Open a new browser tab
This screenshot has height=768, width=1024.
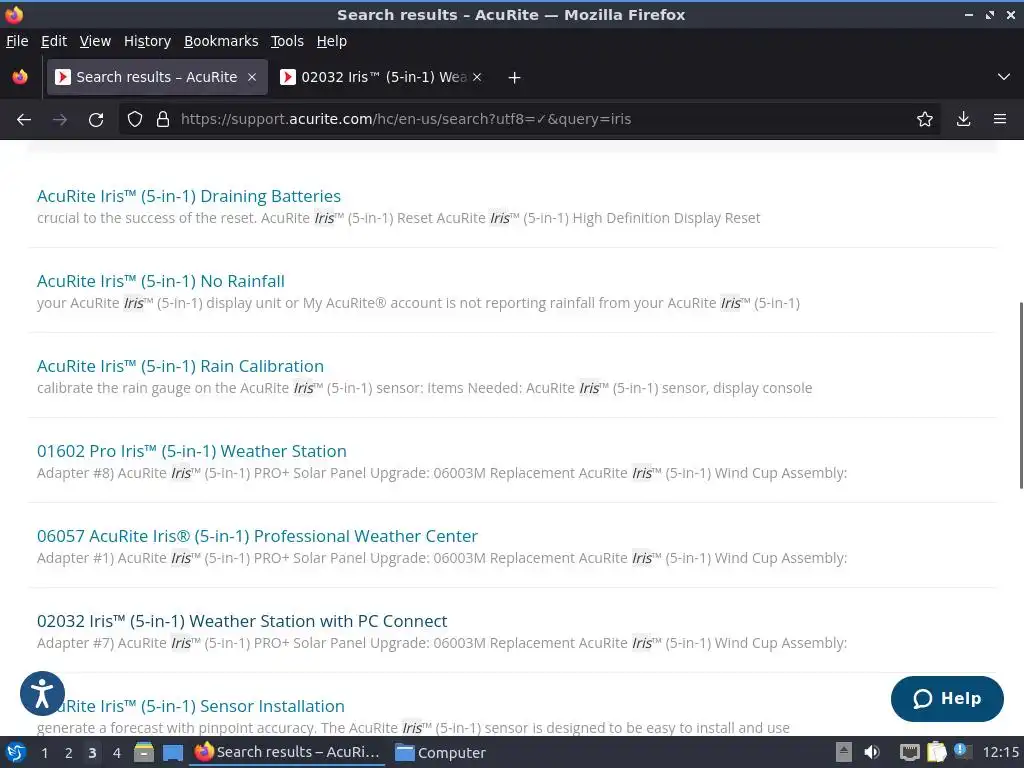click(515, 78)
